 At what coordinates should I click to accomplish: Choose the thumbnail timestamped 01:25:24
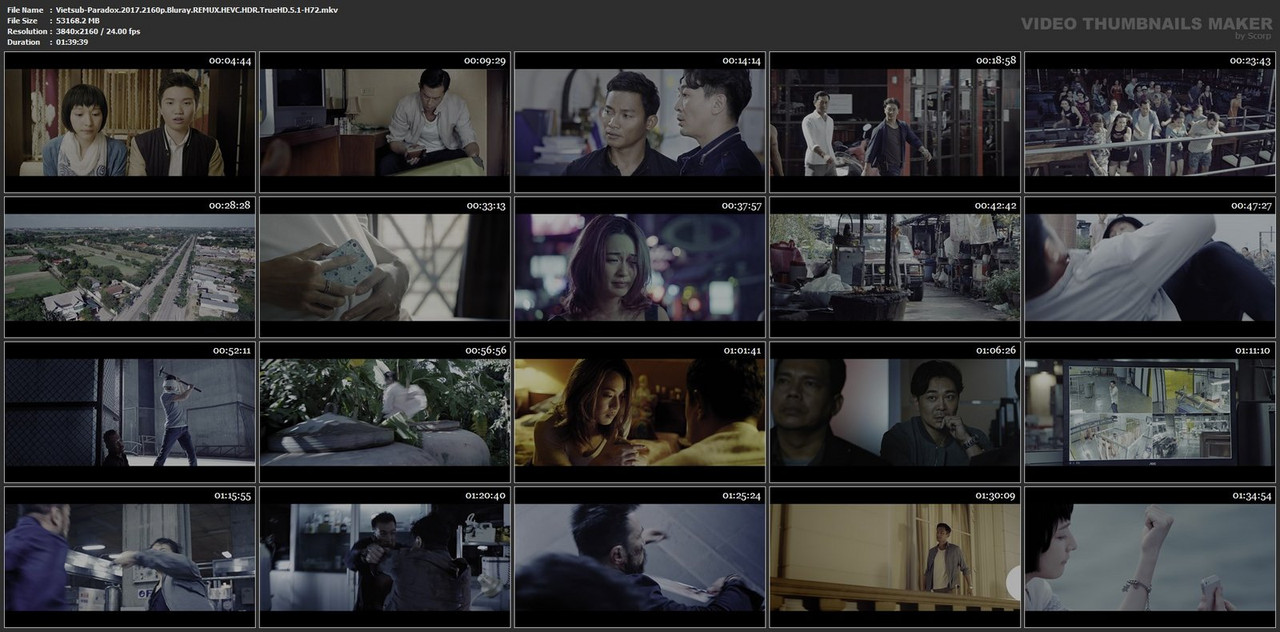640,557
